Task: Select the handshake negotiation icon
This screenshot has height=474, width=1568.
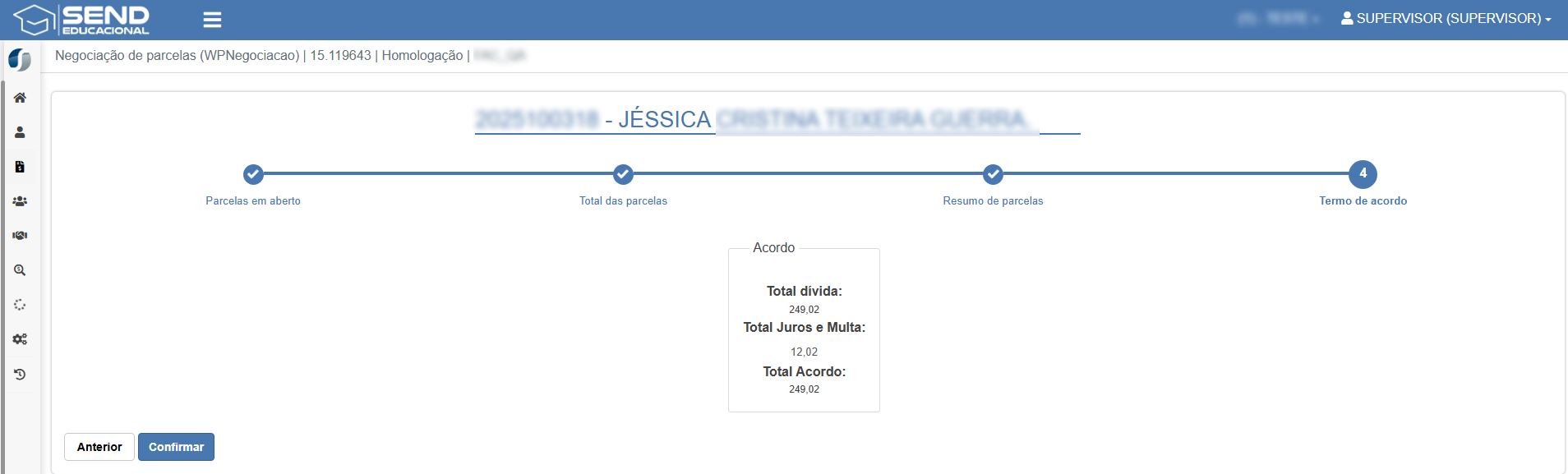Action: [20, 236]
